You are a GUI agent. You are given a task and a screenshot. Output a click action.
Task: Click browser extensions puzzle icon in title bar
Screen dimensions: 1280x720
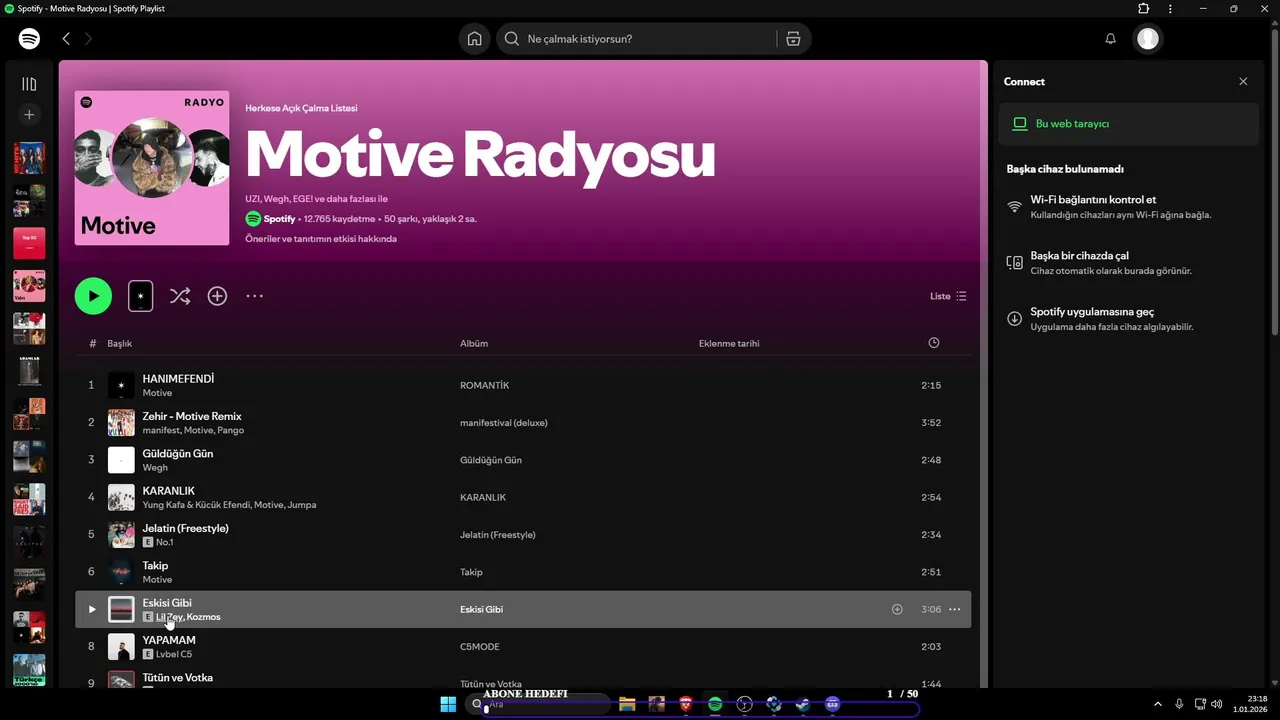pos(1144,8)
